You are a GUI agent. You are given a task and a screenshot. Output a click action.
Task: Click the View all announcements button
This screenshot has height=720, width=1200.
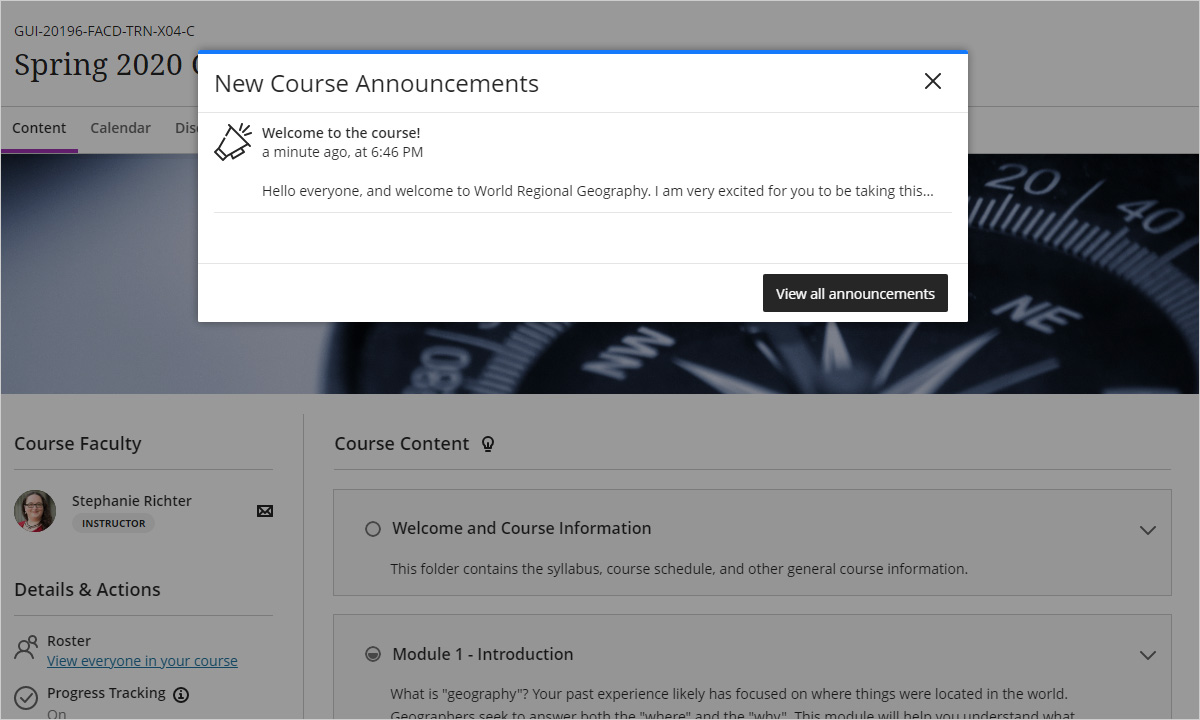[855, 293]
